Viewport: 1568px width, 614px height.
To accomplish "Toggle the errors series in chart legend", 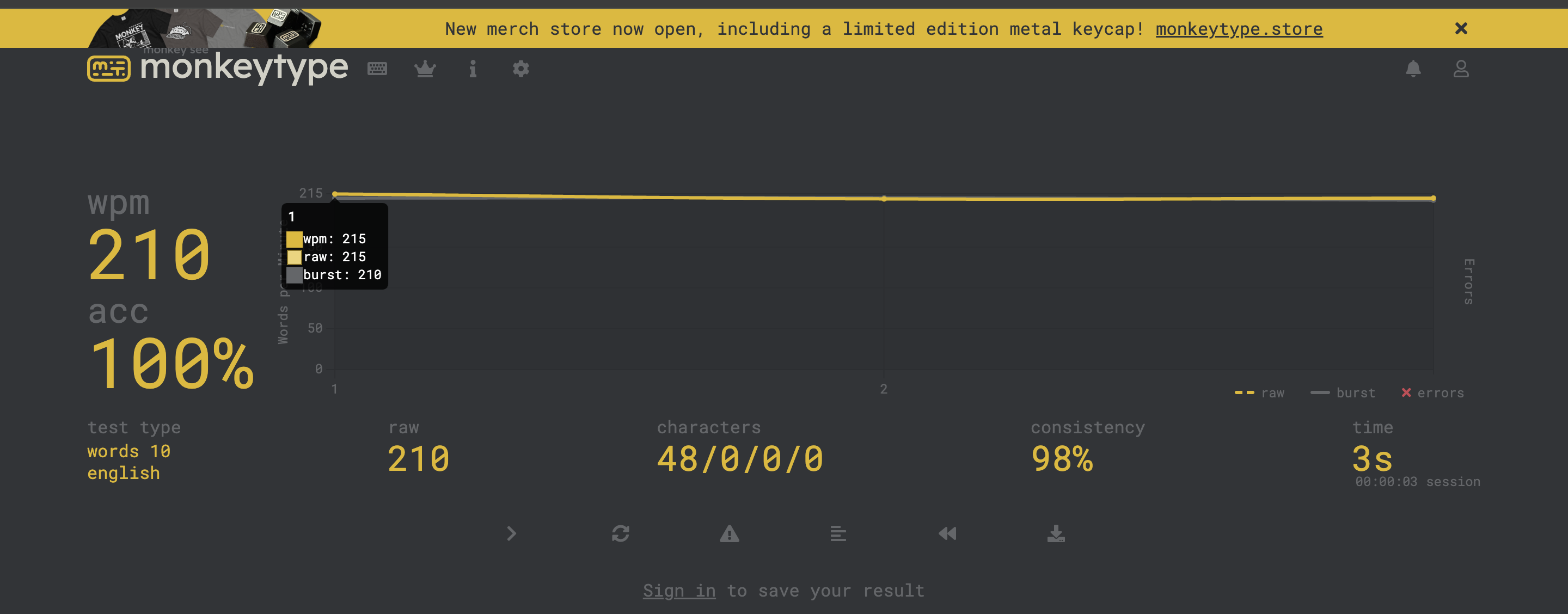I will point(1432,393).
